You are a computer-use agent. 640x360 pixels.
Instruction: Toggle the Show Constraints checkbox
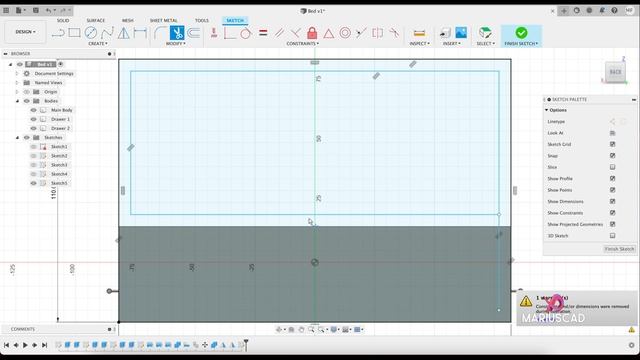point(612,213)
